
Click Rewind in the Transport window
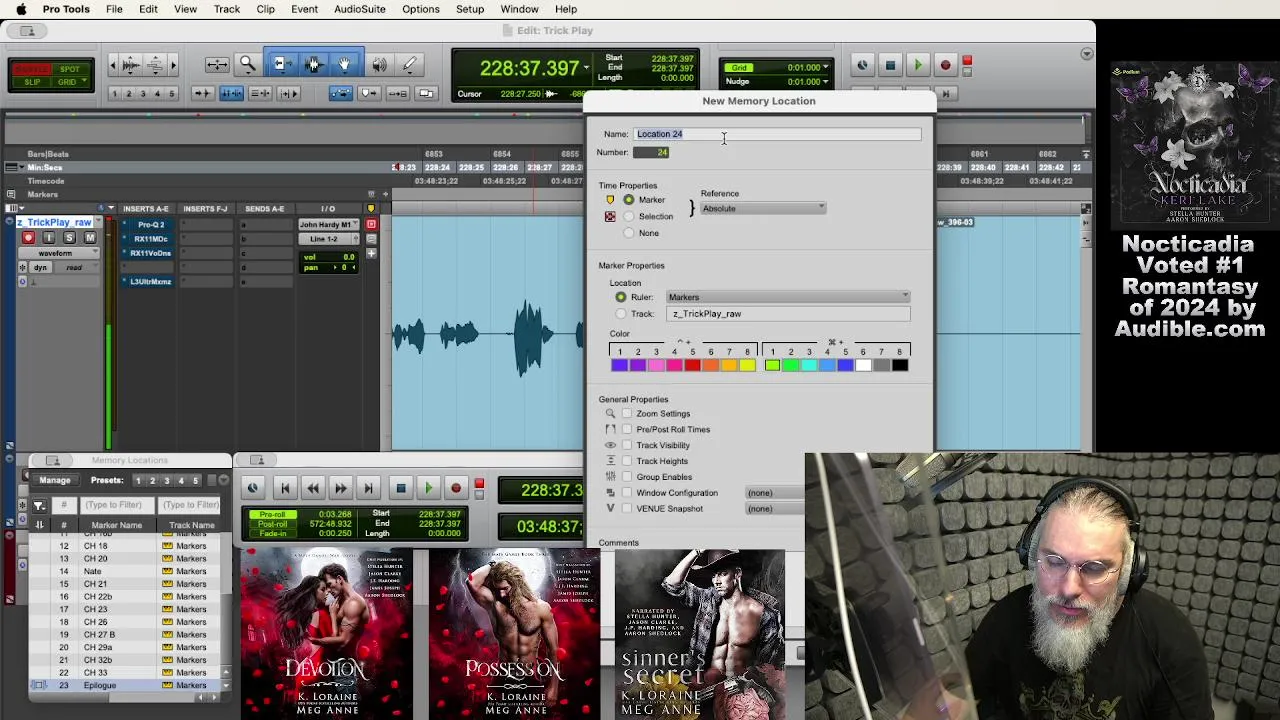tap(312, 489)
